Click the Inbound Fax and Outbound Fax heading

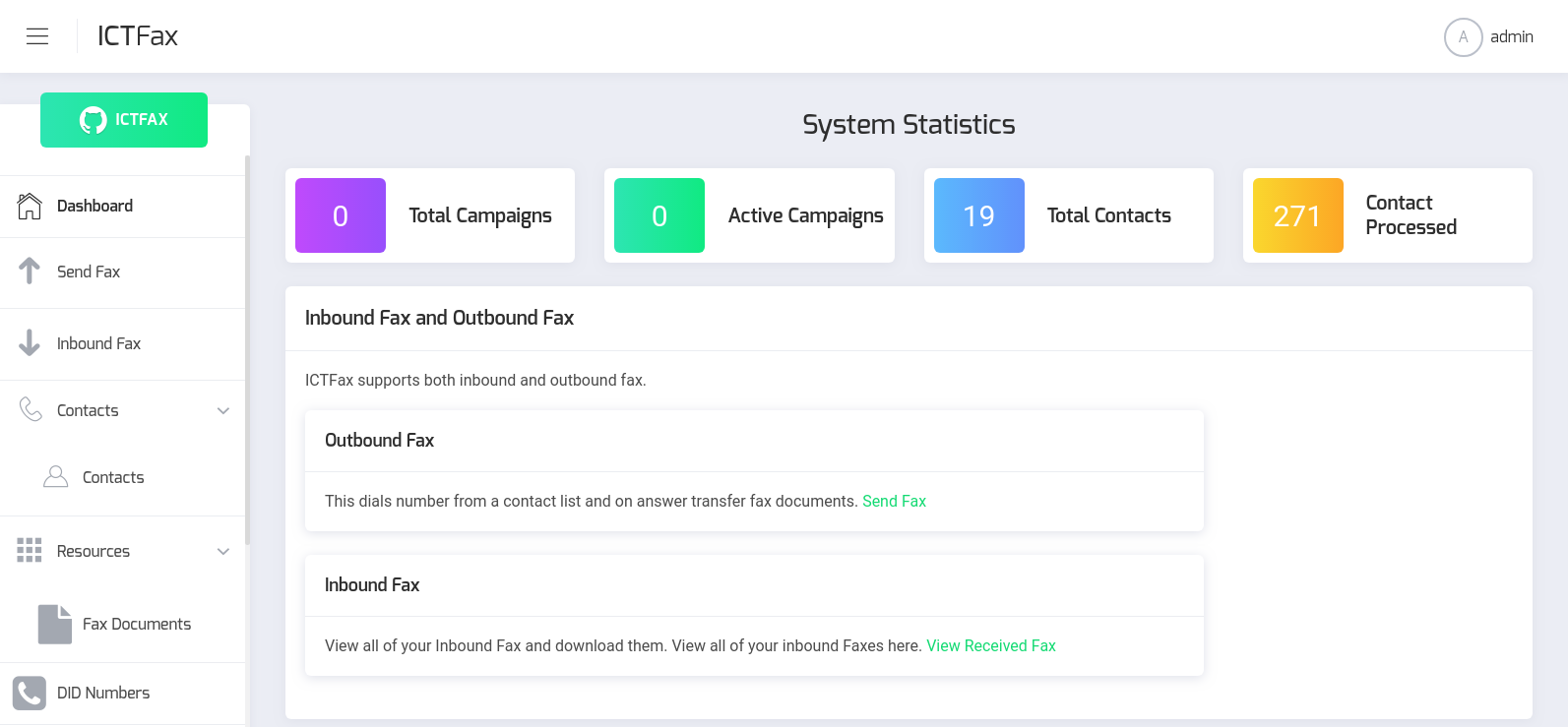click(439, 318)
